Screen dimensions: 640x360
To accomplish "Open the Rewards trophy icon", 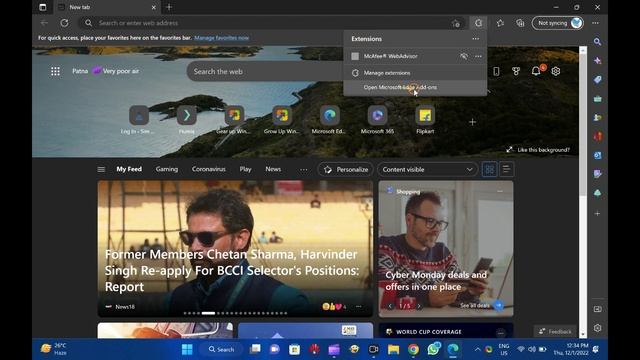I will pos(516,71).
